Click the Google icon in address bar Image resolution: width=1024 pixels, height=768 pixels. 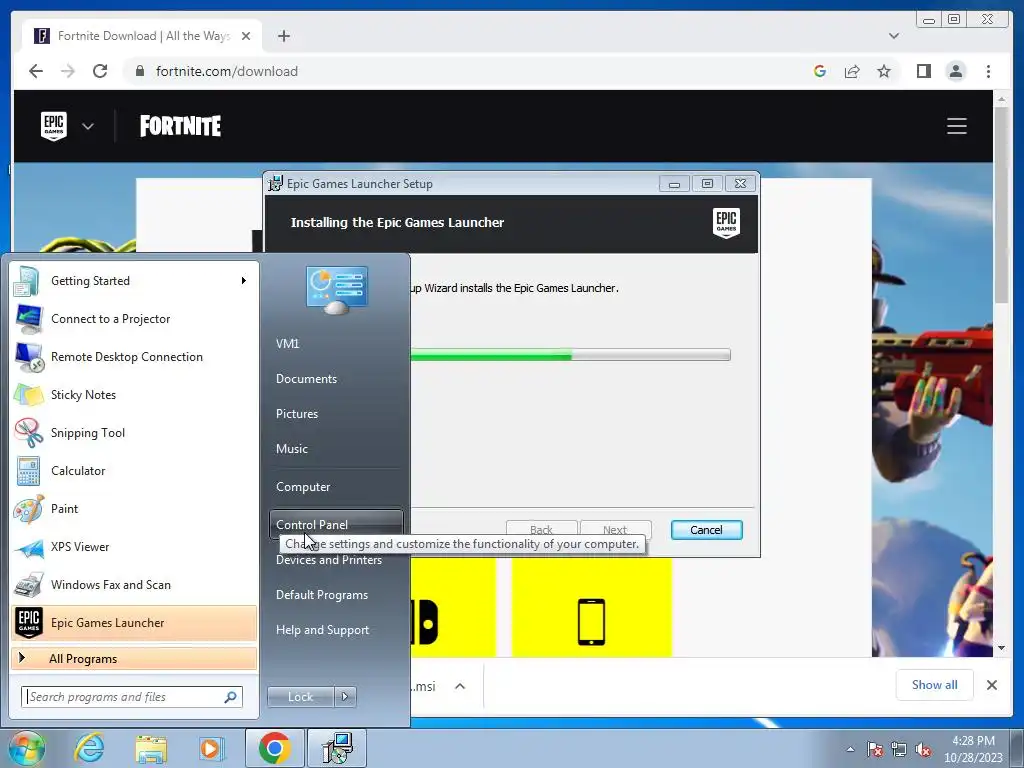click(820, 71)
